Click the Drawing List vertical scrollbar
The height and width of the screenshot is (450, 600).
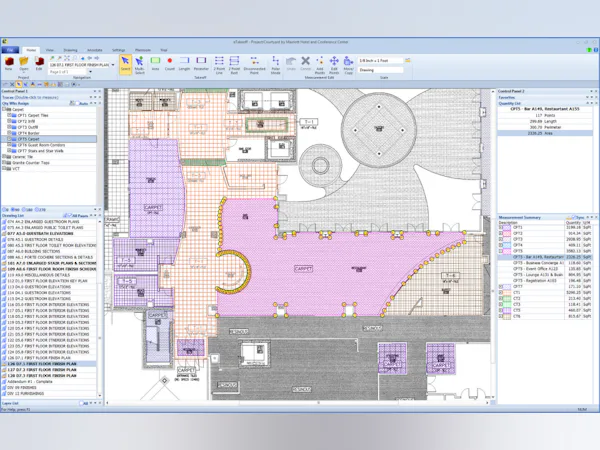click(x=100, y=308)
